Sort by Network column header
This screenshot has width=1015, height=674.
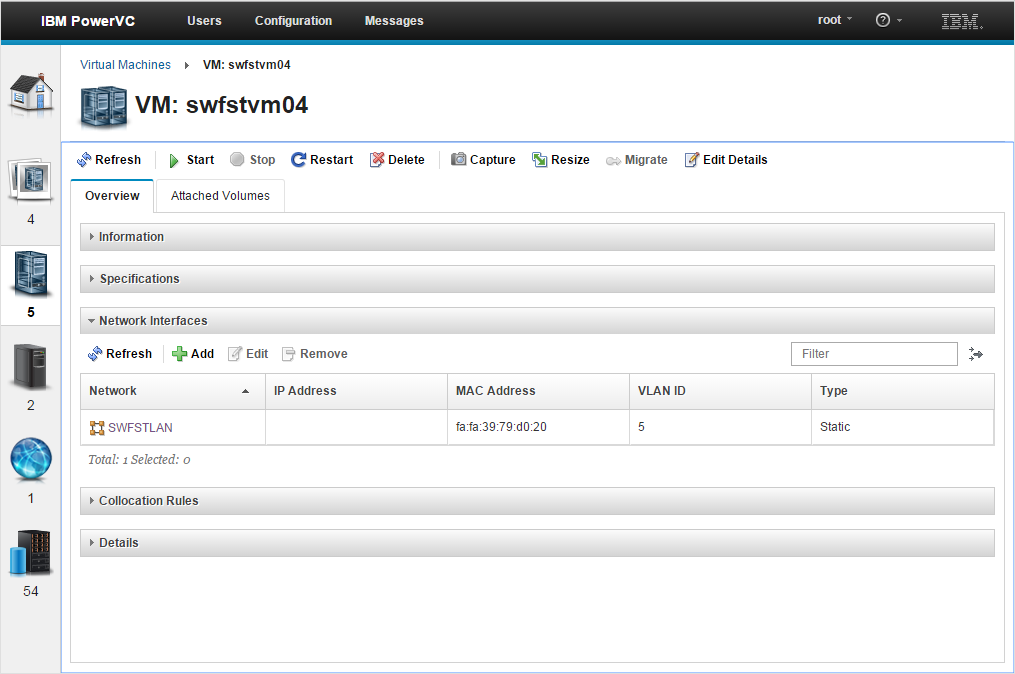[173, 391]
